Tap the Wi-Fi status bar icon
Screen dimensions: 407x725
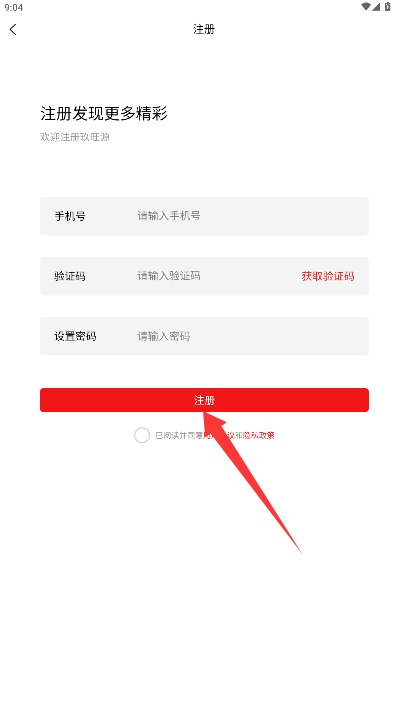point(366,6)
